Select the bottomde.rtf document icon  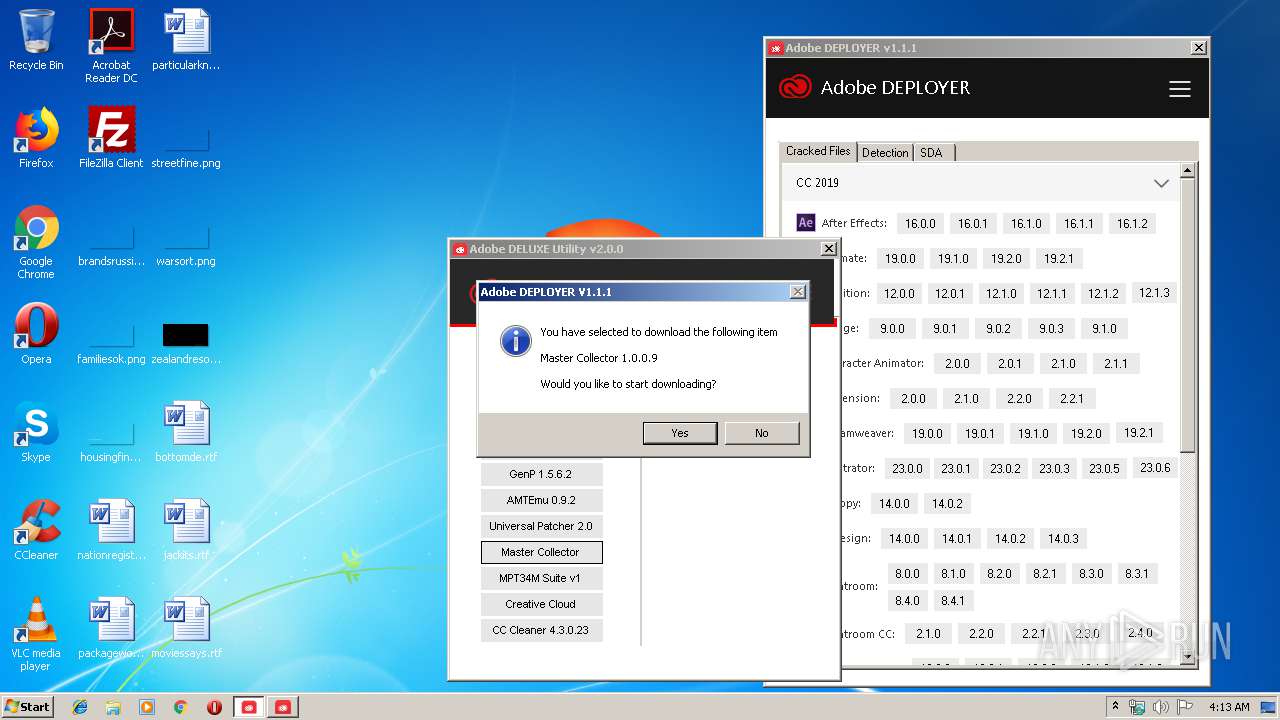(x=186, y=432)
